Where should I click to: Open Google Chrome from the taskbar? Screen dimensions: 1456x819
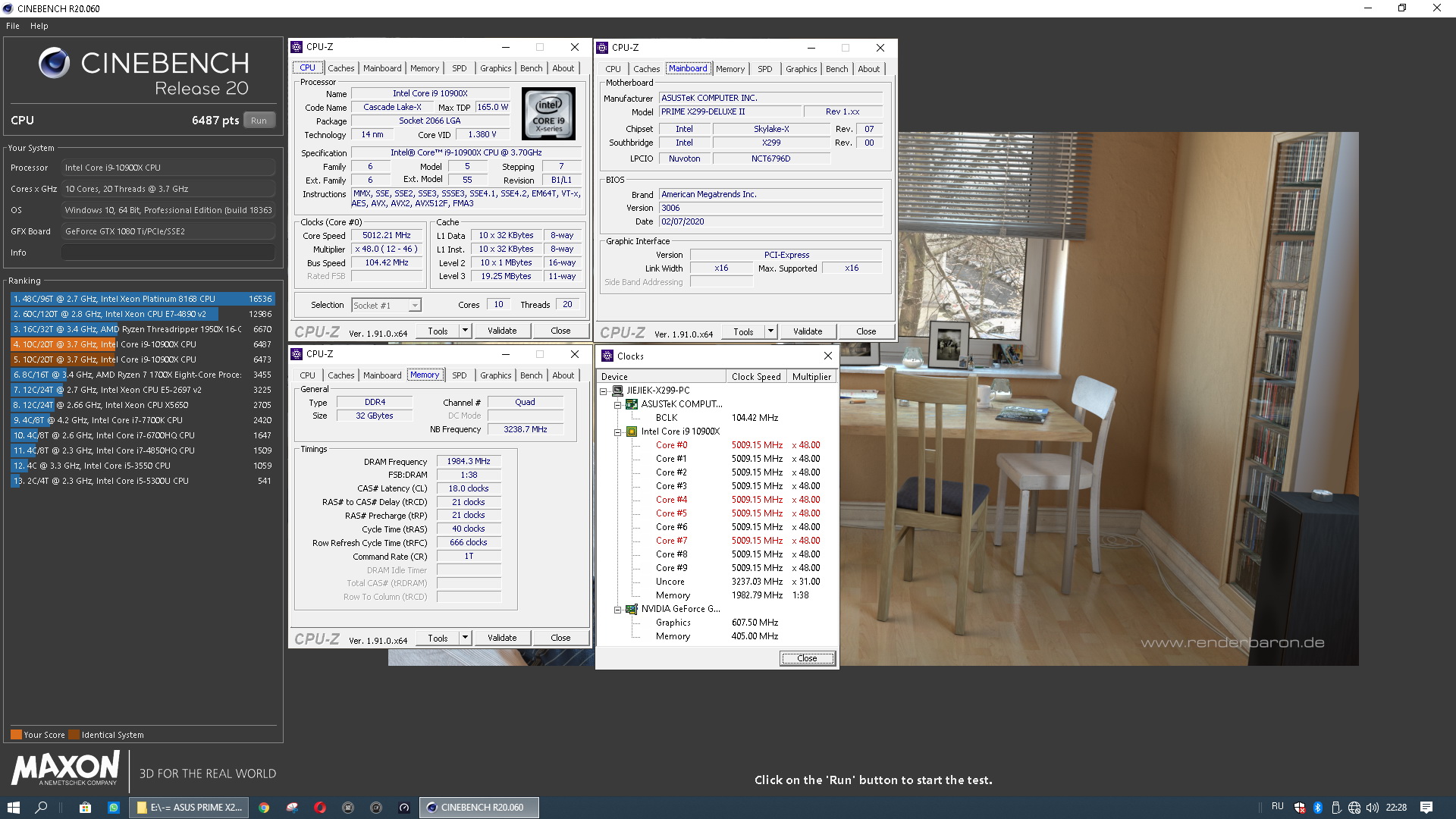pos(264,808)
